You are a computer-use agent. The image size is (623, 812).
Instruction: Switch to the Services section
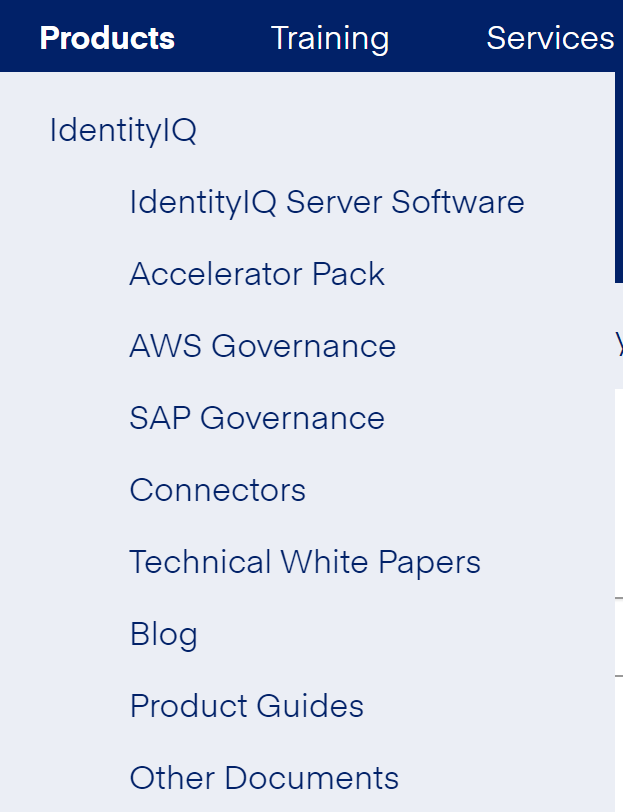(550, 38)
